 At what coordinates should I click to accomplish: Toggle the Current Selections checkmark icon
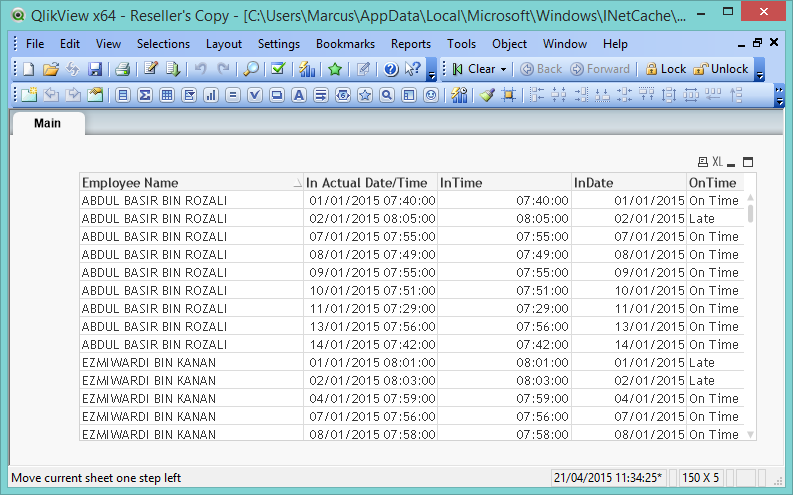tap(278, 69)
